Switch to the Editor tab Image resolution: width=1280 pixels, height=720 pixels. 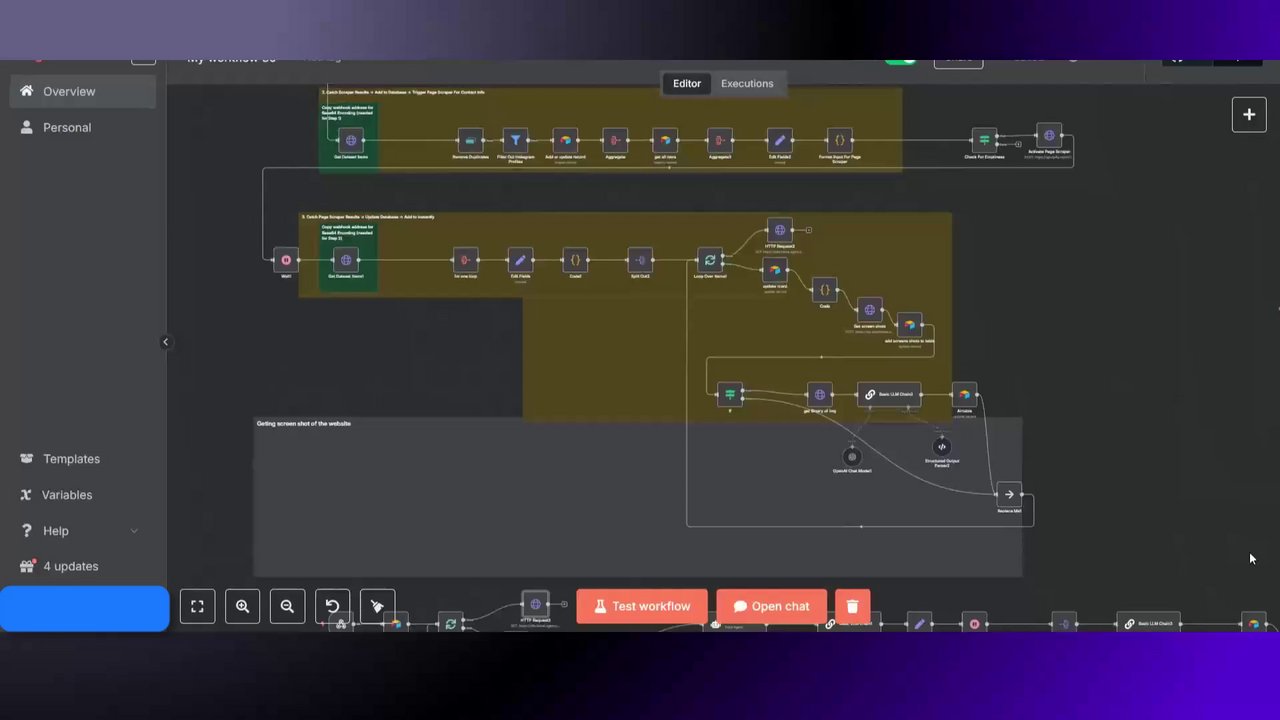[687, 84]
